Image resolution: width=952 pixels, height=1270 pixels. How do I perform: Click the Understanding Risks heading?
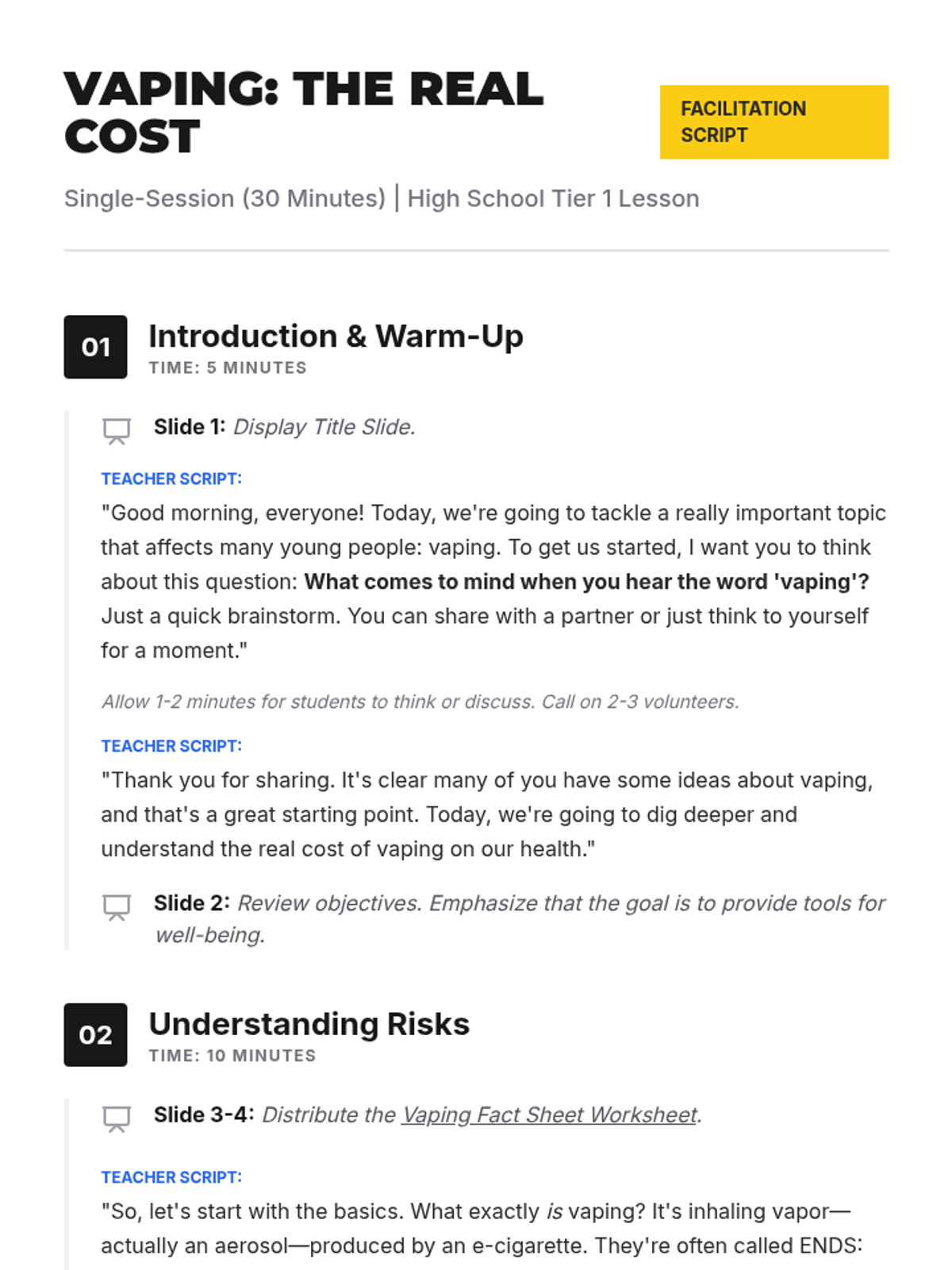coord(309,1025)
